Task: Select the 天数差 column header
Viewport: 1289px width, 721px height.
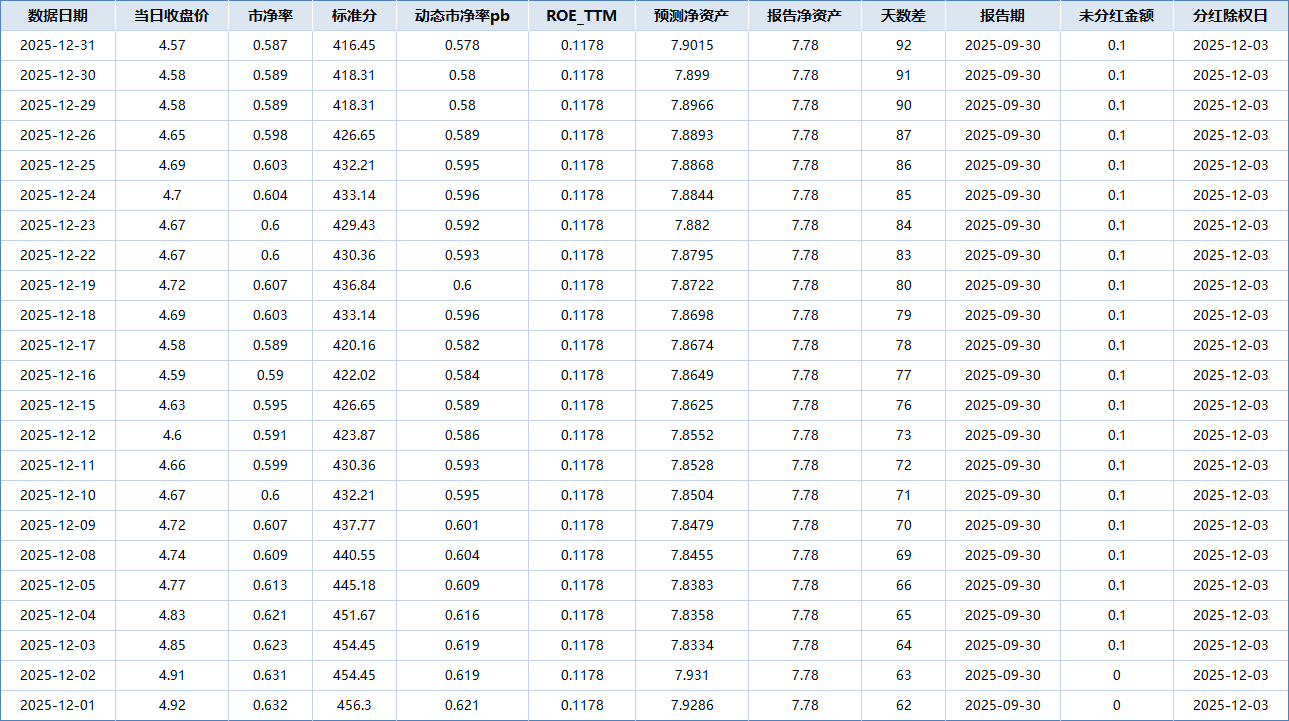Action: point(903,16)
